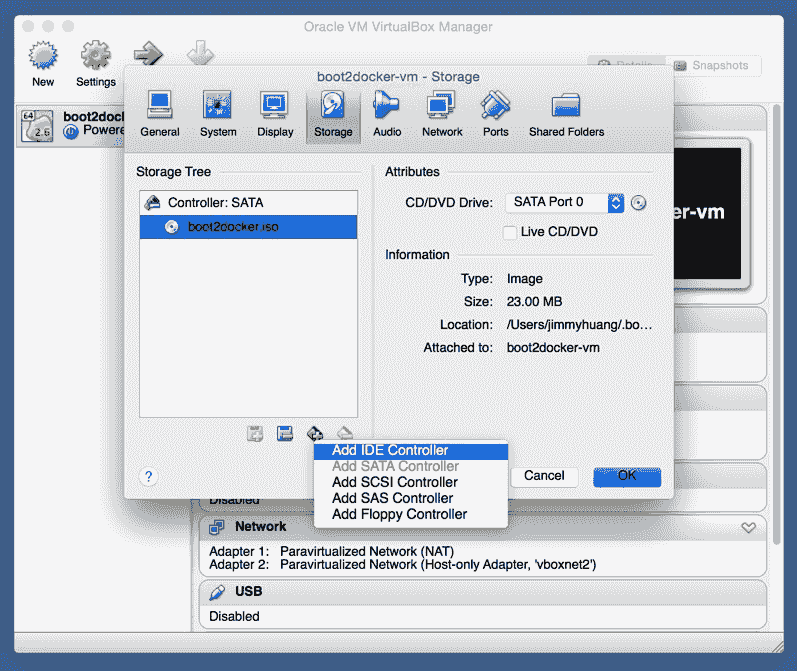This screenshot has height=671, width=797.
Task: Select Controller: SATA in storage tree
Action: click(249, 203)
